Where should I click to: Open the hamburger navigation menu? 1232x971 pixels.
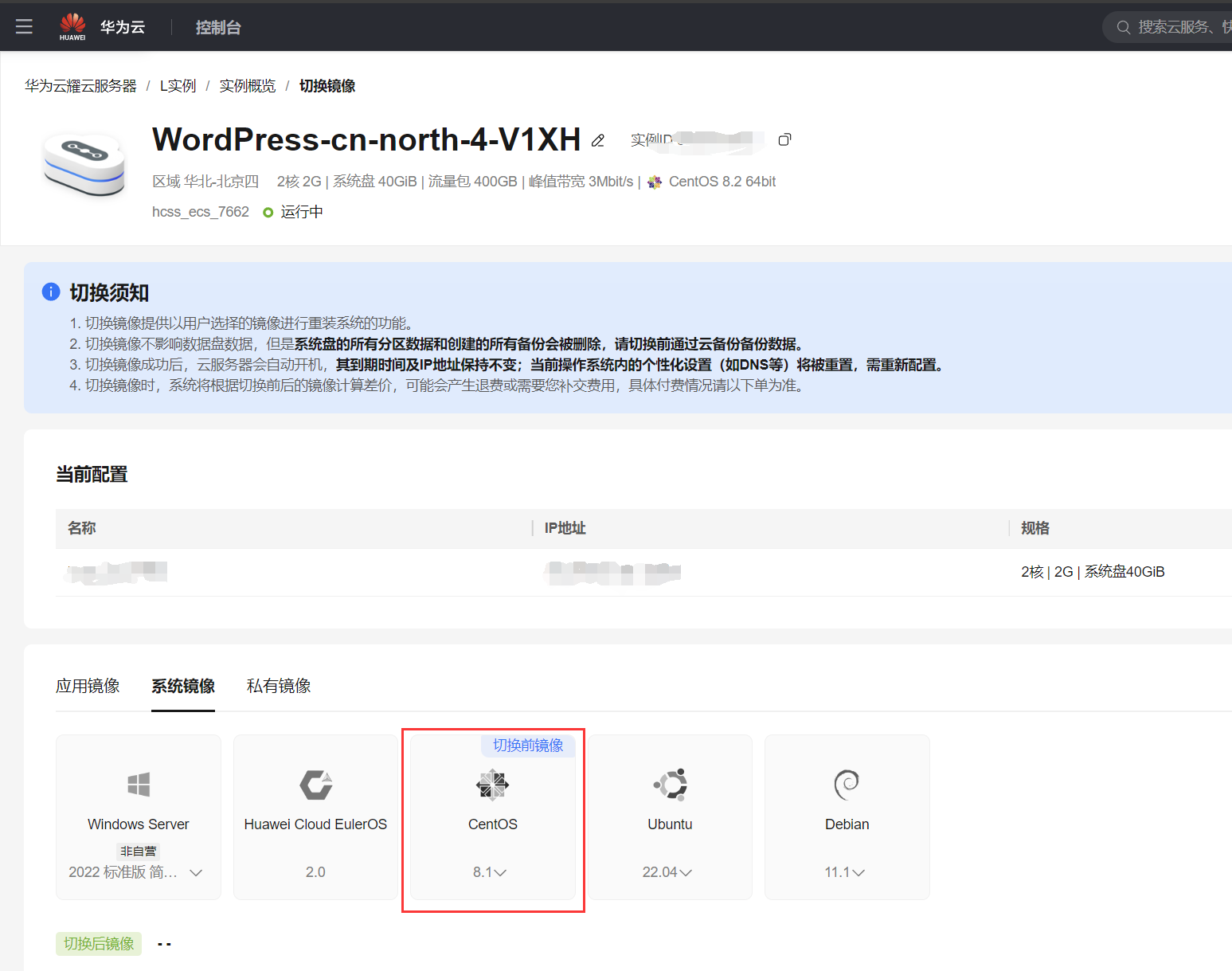pyautogui.click(x=24, y=26)
